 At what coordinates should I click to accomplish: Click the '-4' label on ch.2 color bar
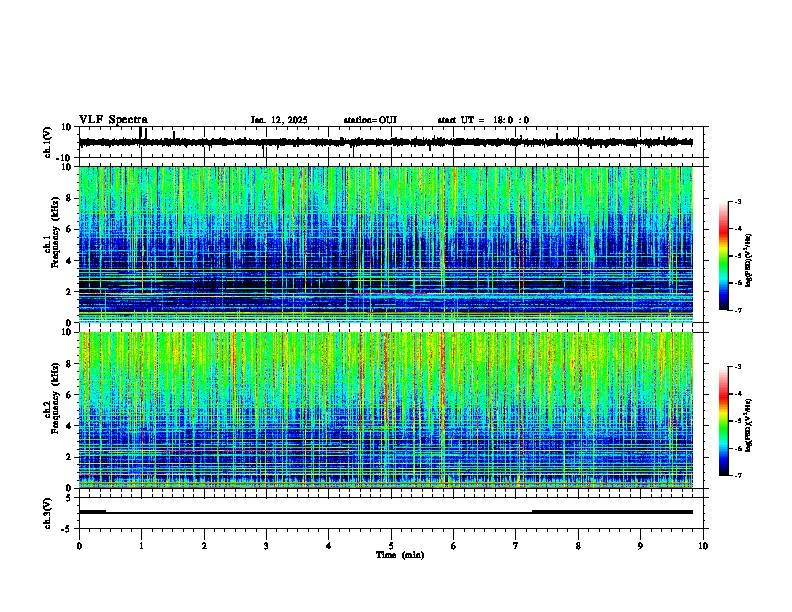[738, 394]
